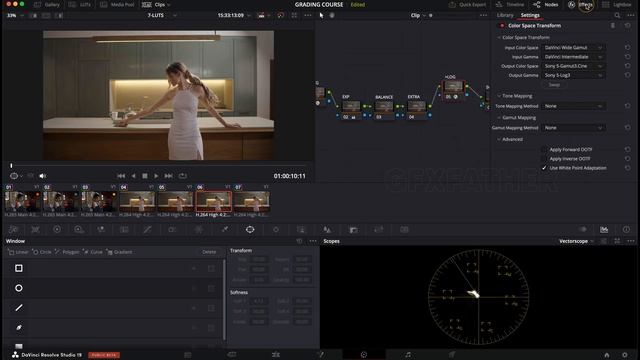
Task: Select the Settings tab
Action: pyautogui.click(x=530, y=15)
